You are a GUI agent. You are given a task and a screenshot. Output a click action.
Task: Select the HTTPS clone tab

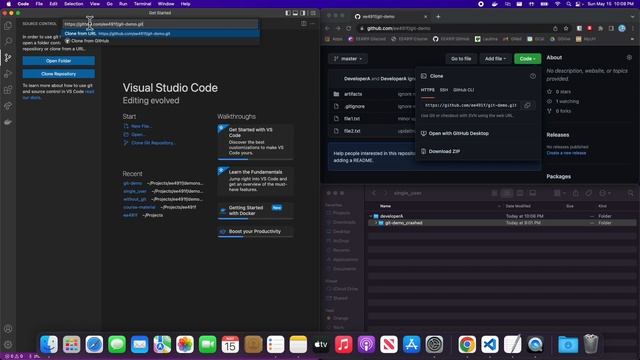pyautogui.click(x=427, y=90)
